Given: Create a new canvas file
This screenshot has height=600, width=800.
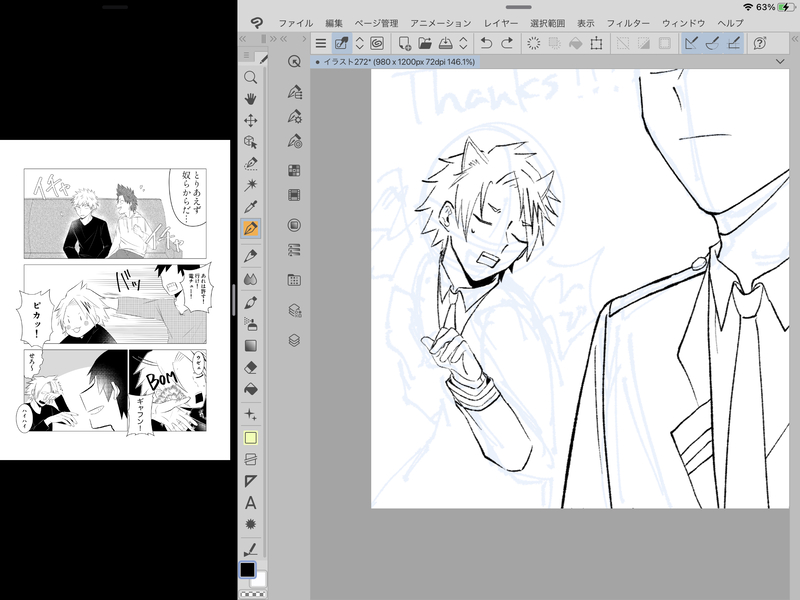Looking at the screenshot, I should click(x=405, y=43).
